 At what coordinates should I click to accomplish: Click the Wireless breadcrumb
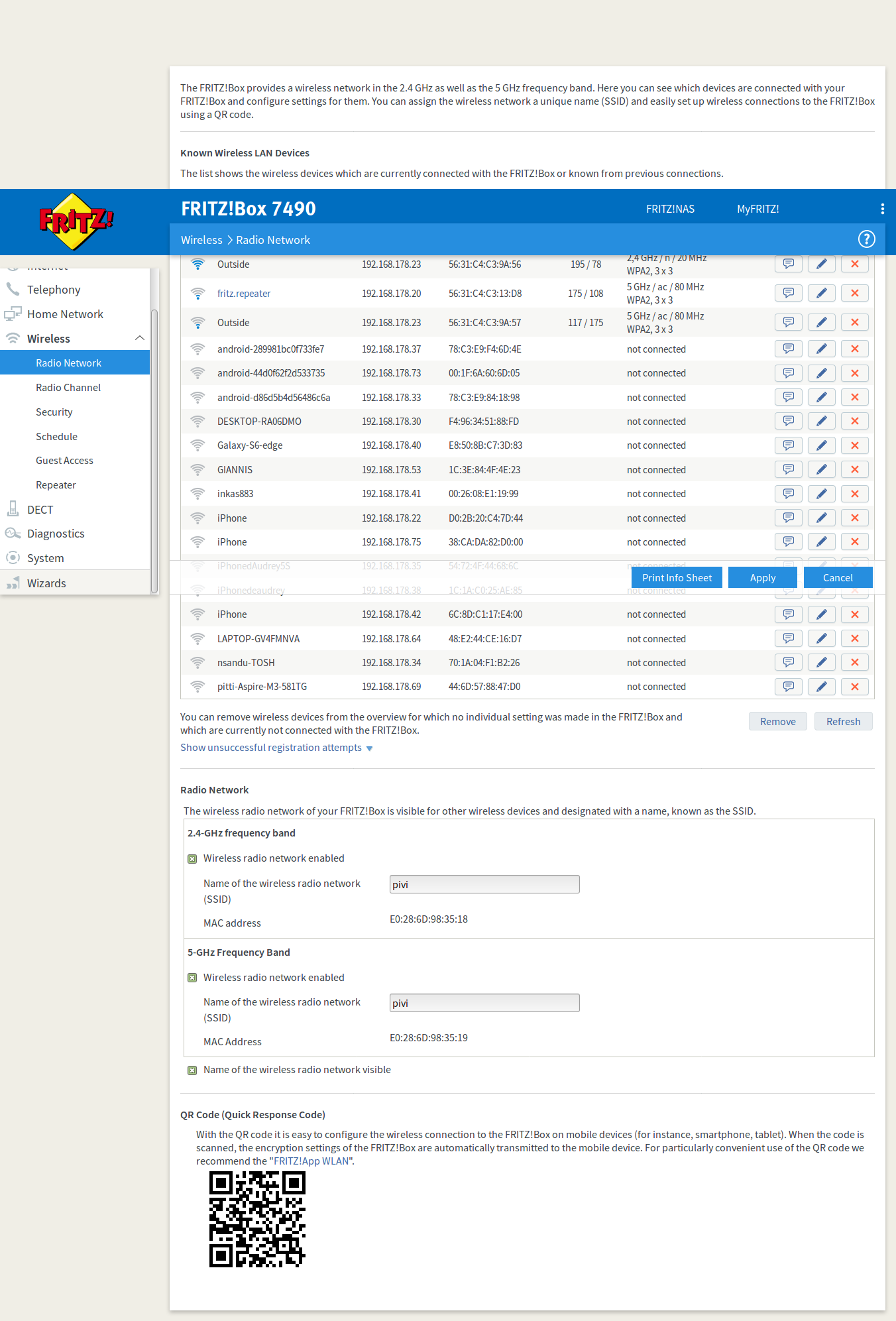(201, 240)
